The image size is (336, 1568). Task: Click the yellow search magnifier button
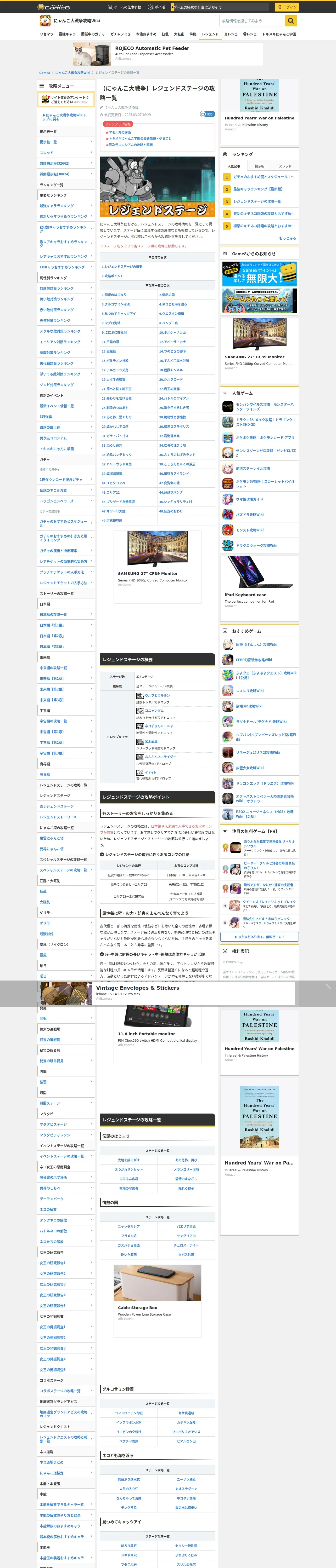point(292,21)
